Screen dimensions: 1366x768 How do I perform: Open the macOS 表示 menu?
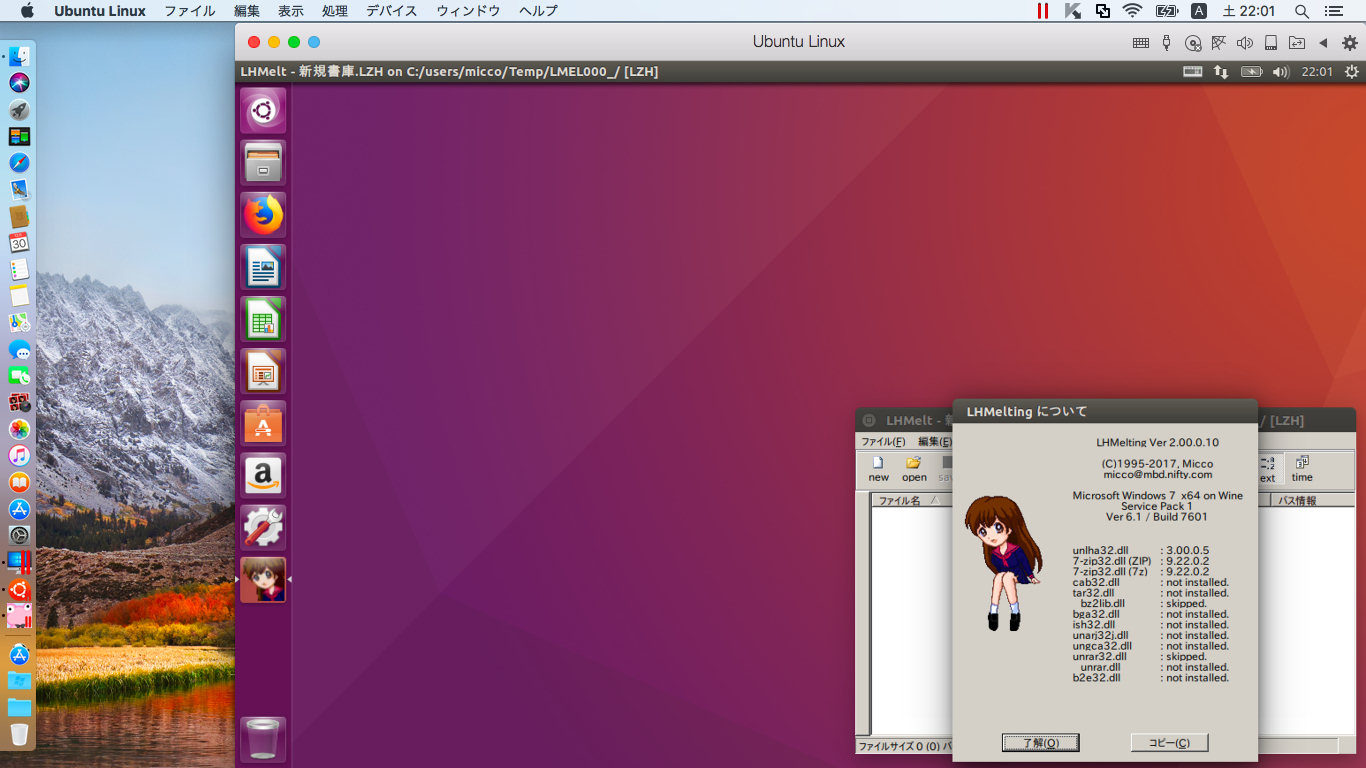[x=291, y=11]
